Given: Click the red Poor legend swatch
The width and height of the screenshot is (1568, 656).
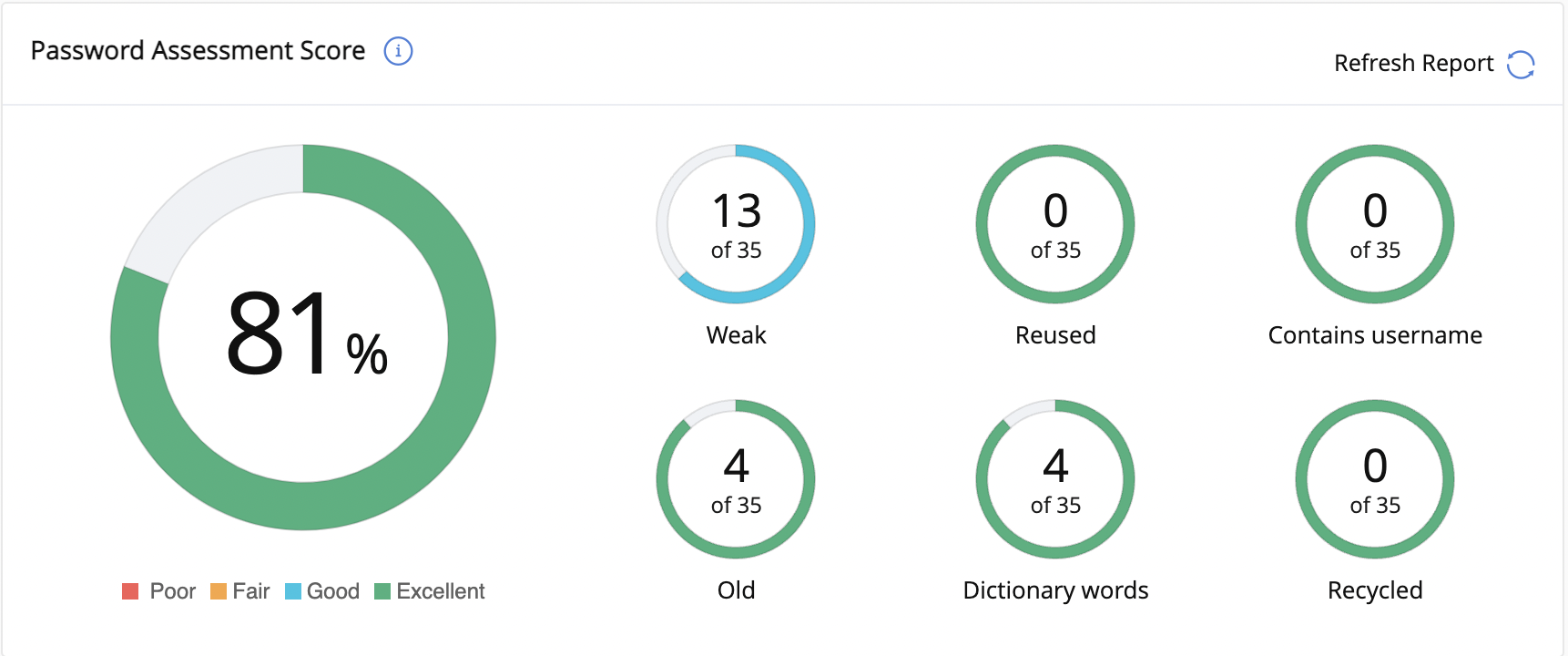Looking at the screenshot, I should point(130,591).
